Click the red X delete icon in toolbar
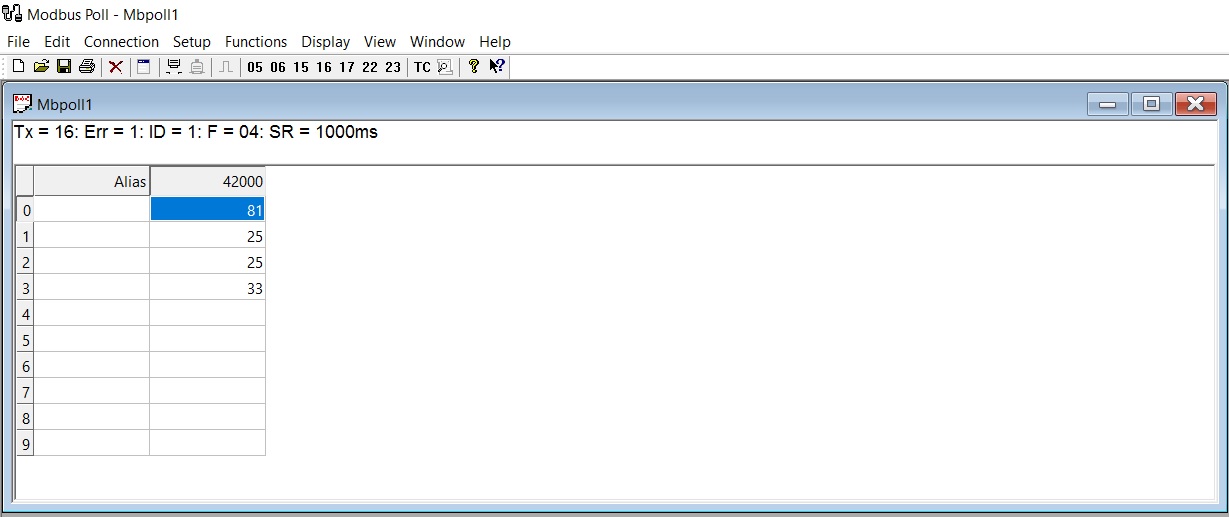Viewport: 1229px width, 517px height. coord(116,67)
